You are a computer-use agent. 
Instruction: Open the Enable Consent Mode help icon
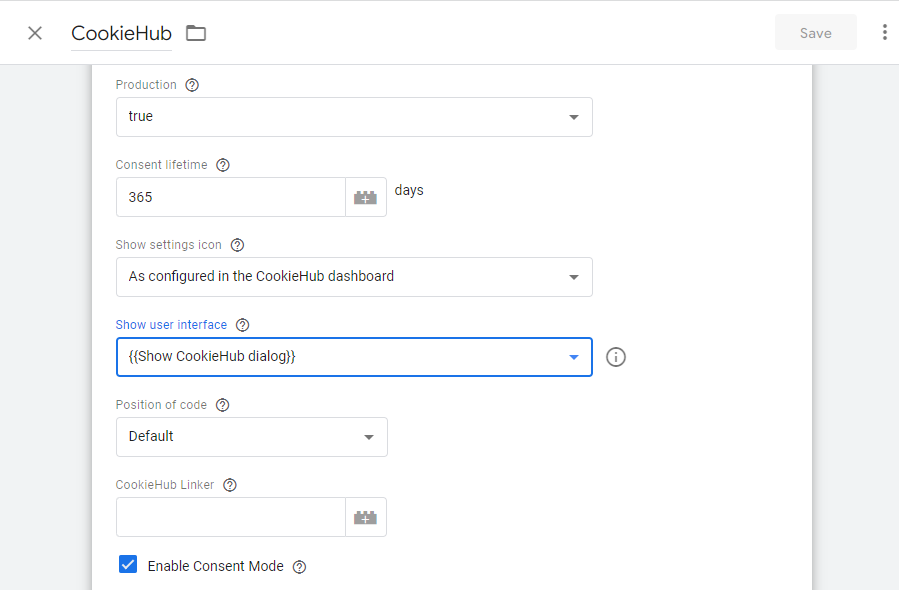click(x=299, y=565)
